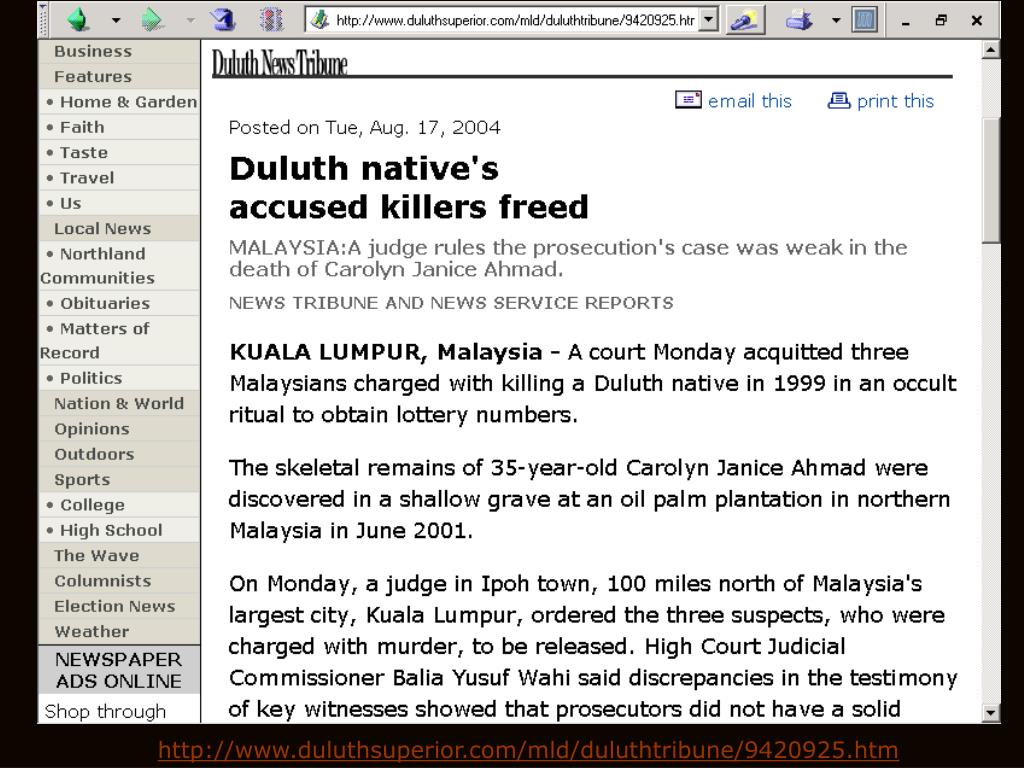Open the Nation & World section
This screenshot has height=768, width=1024.
(x=120, y=404)
